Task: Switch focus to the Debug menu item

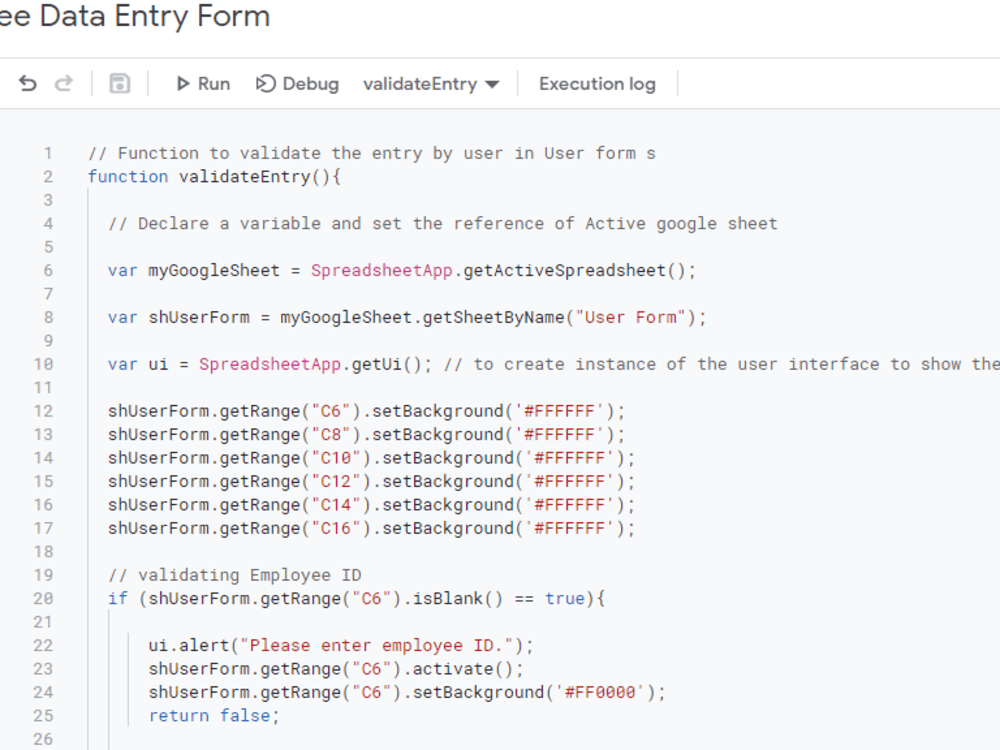Action: pos(297,84)
